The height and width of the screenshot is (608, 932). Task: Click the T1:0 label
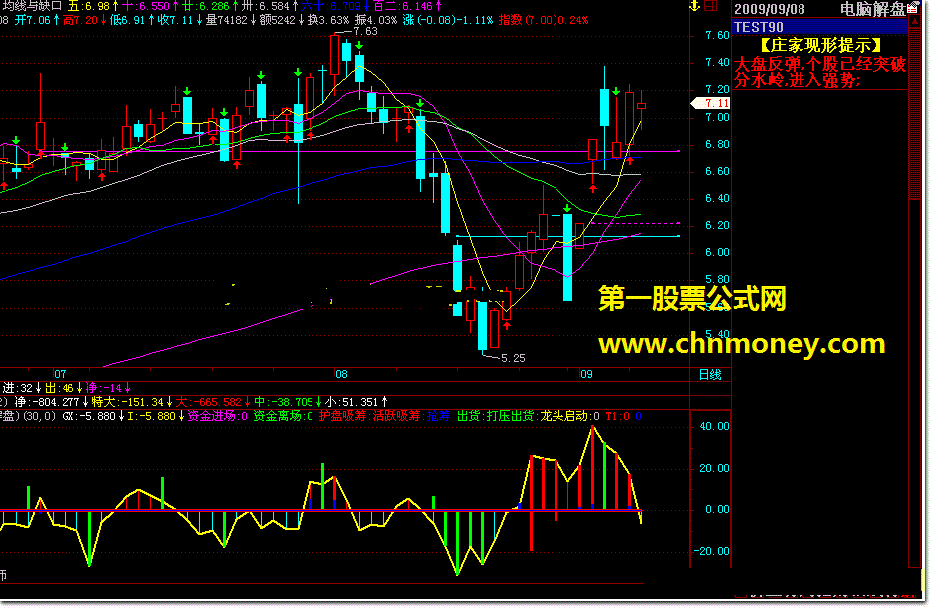point(618,417)
